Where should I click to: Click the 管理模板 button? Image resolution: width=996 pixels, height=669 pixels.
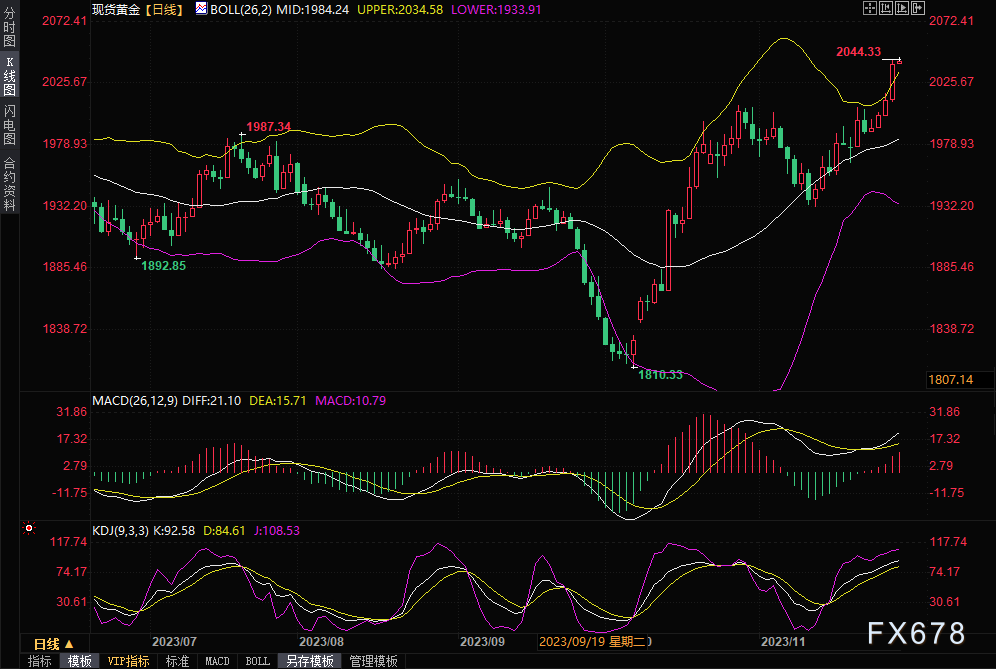point(374,661)
